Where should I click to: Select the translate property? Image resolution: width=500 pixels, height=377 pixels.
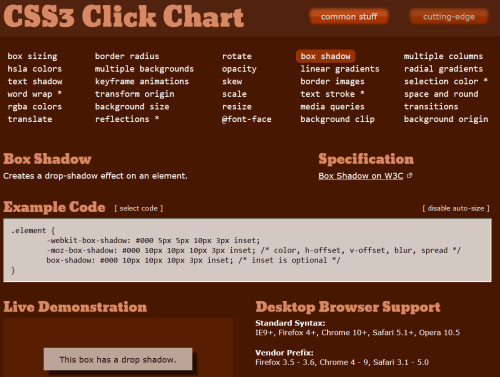30,119
